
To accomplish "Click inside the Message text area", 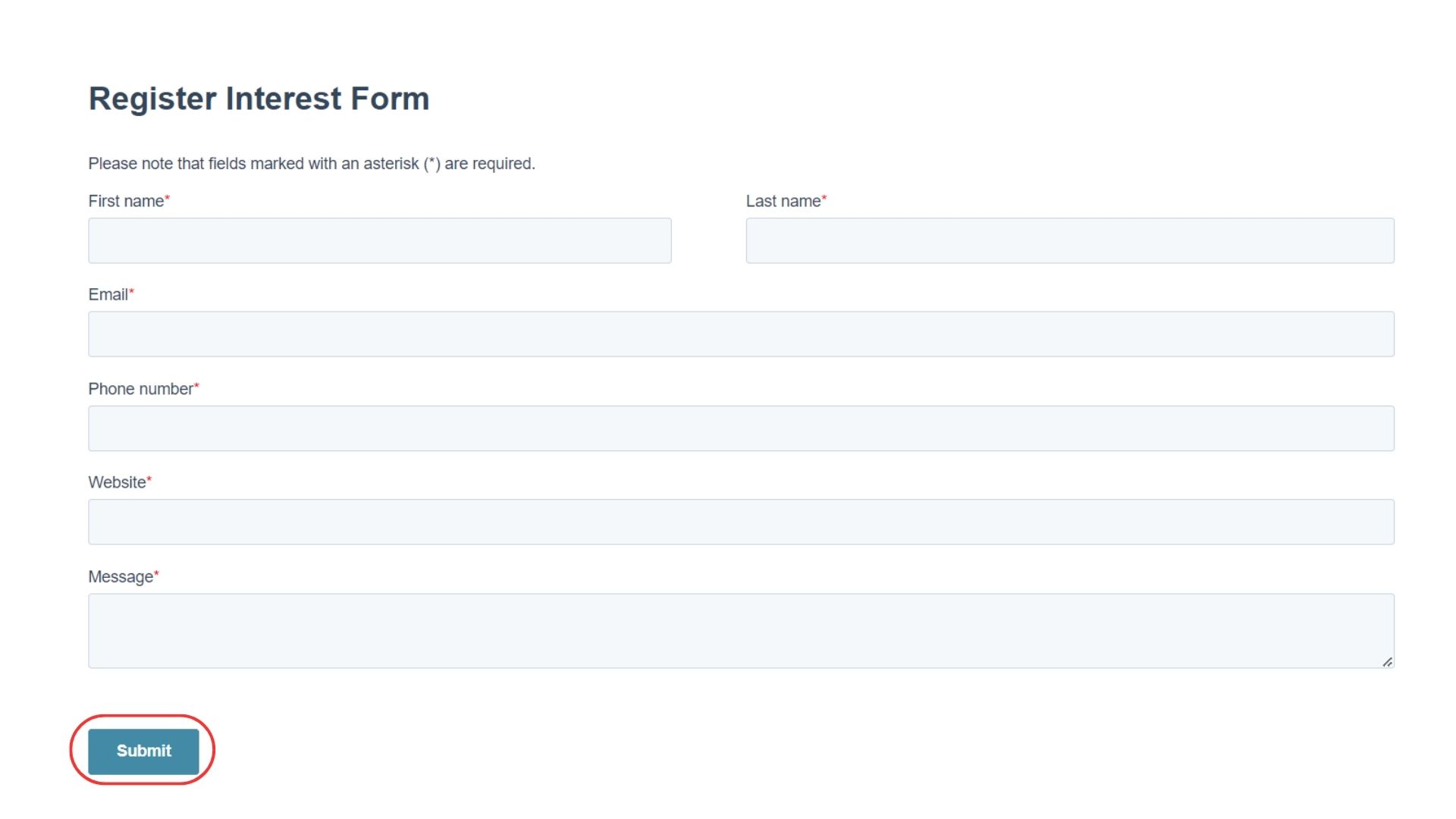I will (x=741, y=631).
